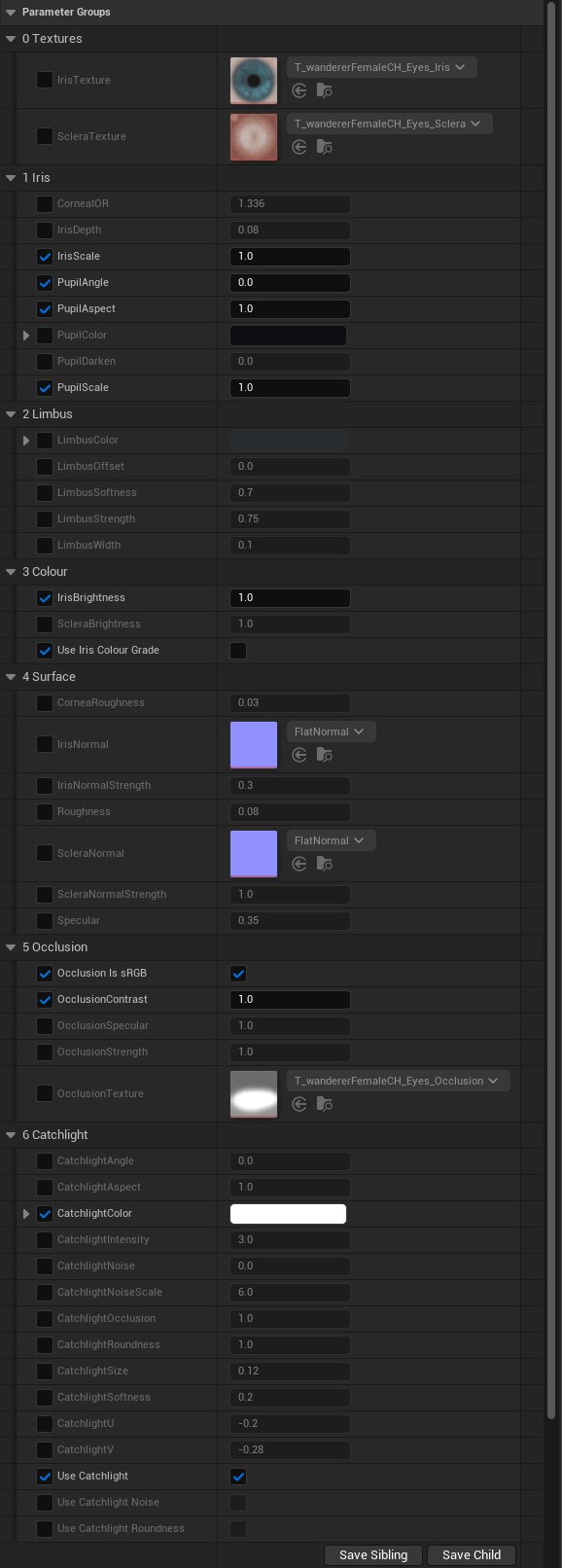This screenshot has height=1568, width=562.
Task: Collapse the 1 Iris group
Action: click(11, 178)
